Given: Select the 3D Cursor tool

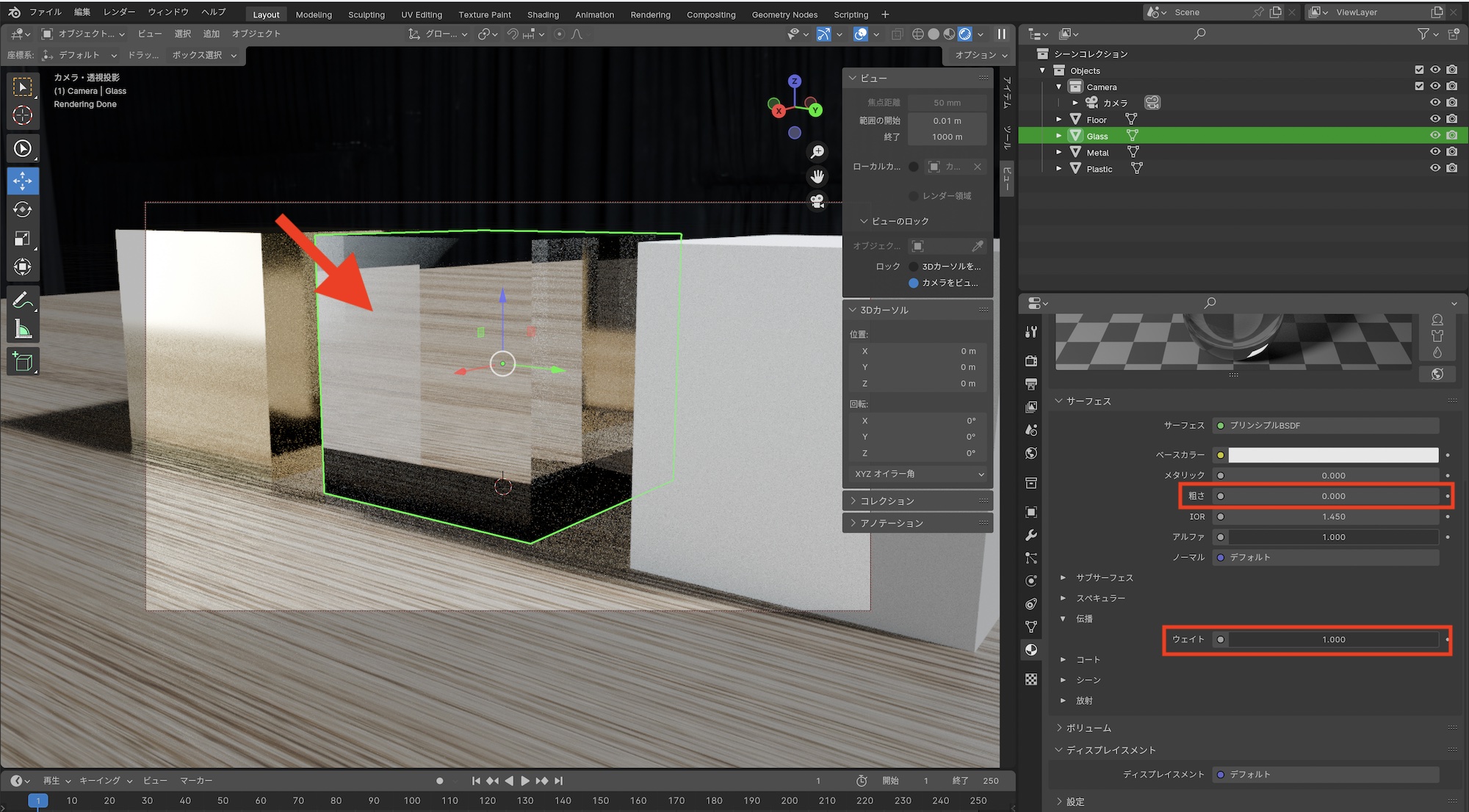Looking at the screenshot, I should coord(23,115).
